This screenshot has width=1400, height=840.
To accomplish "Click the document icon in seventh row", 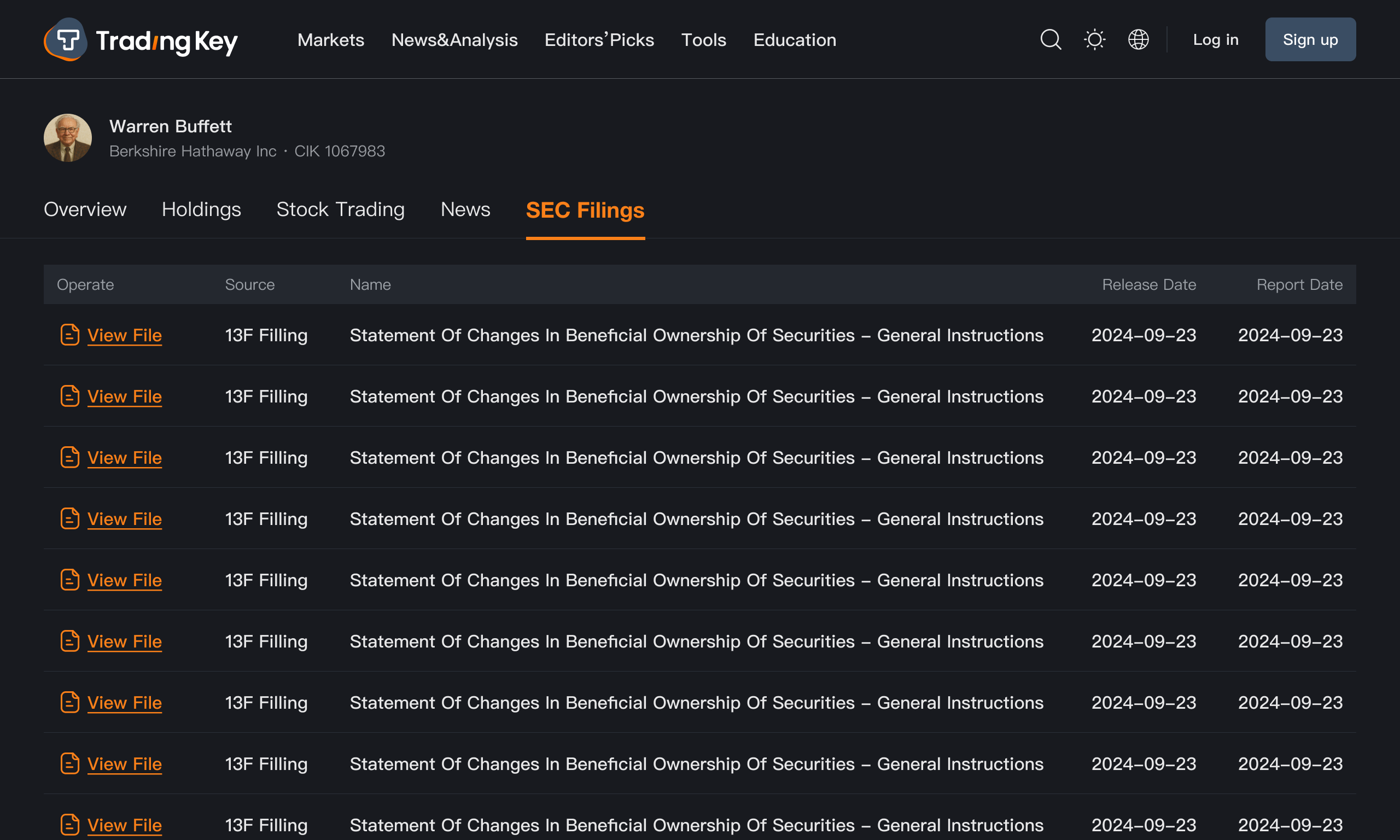I will [69, 702].
